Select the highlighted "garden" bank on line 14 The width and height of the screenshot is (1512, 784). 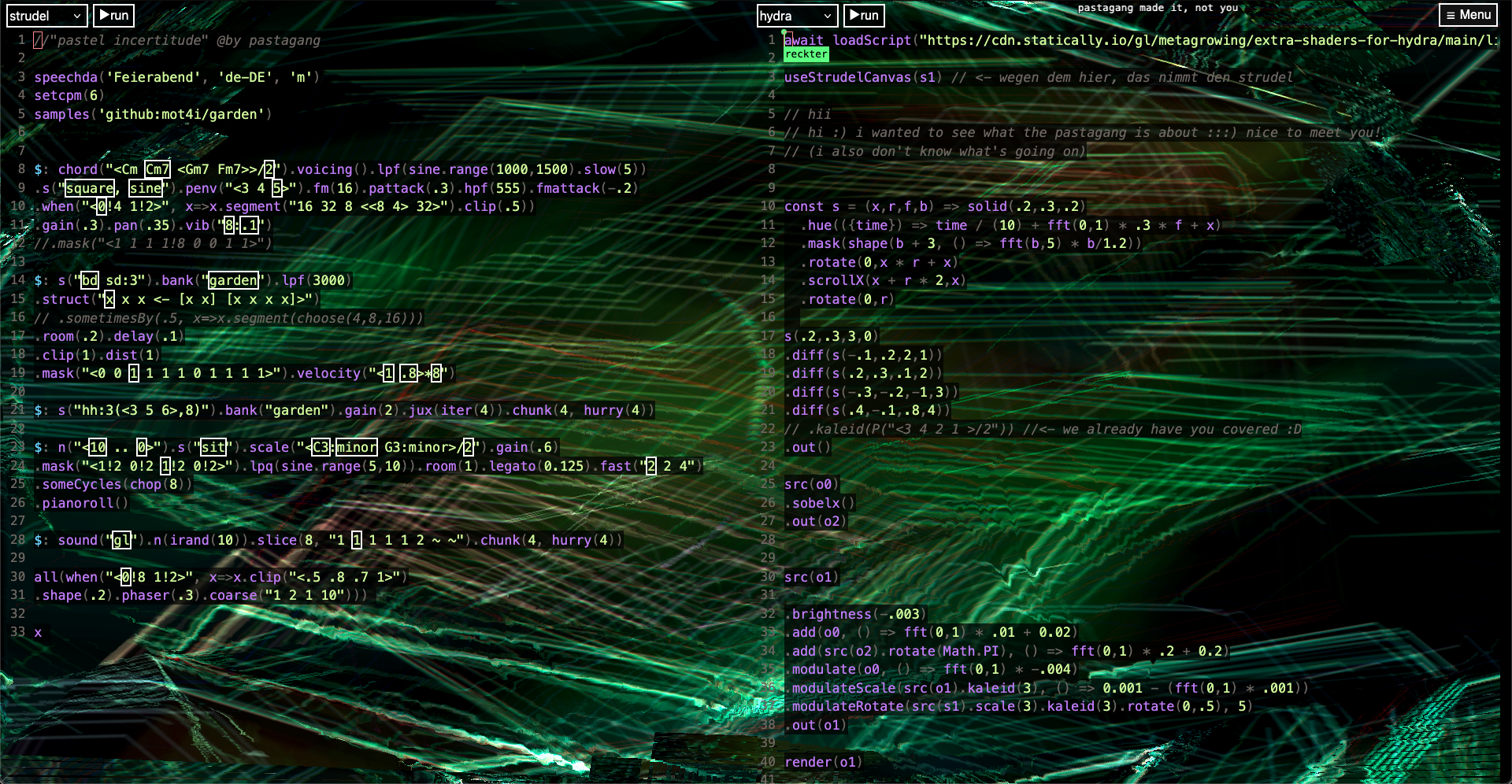[x=233, y=280]
